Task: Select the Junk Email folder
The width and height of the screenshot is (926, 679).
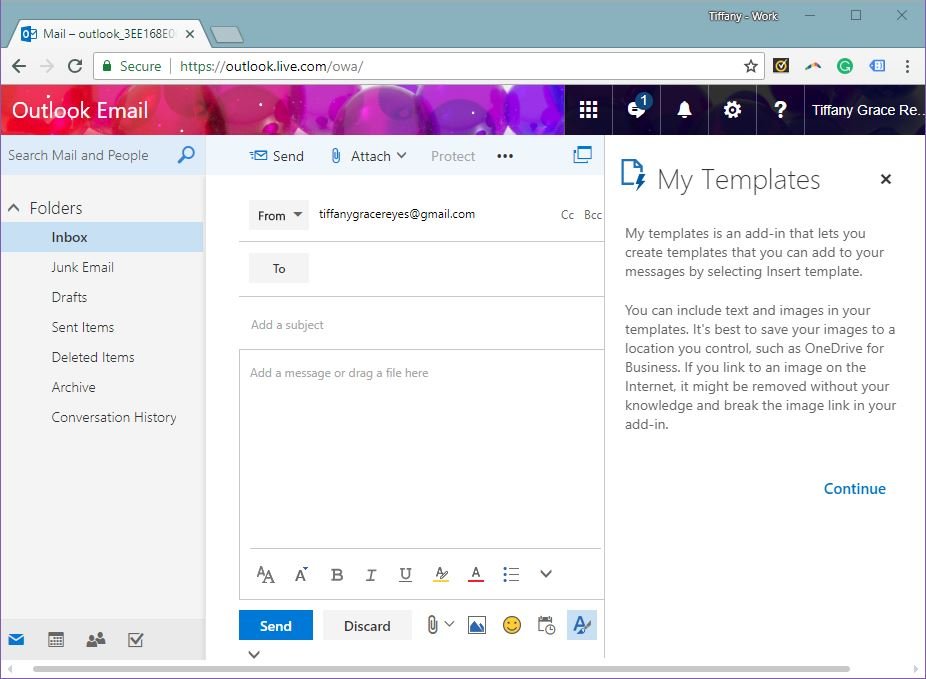Action: pyautogui.click(x=82, y=267)
